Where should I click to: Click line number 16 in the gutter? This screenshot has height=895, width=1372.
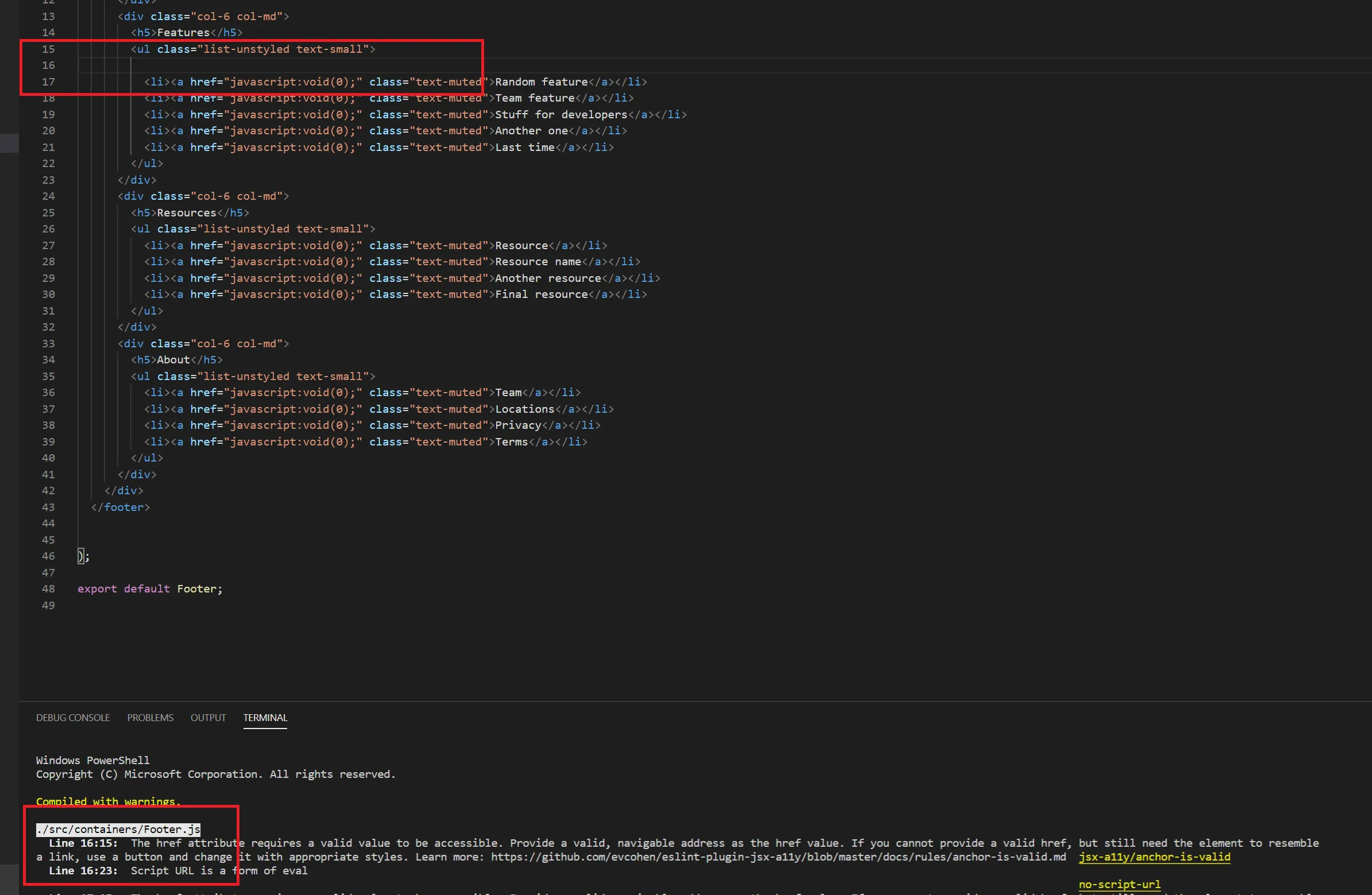(48, 65)
